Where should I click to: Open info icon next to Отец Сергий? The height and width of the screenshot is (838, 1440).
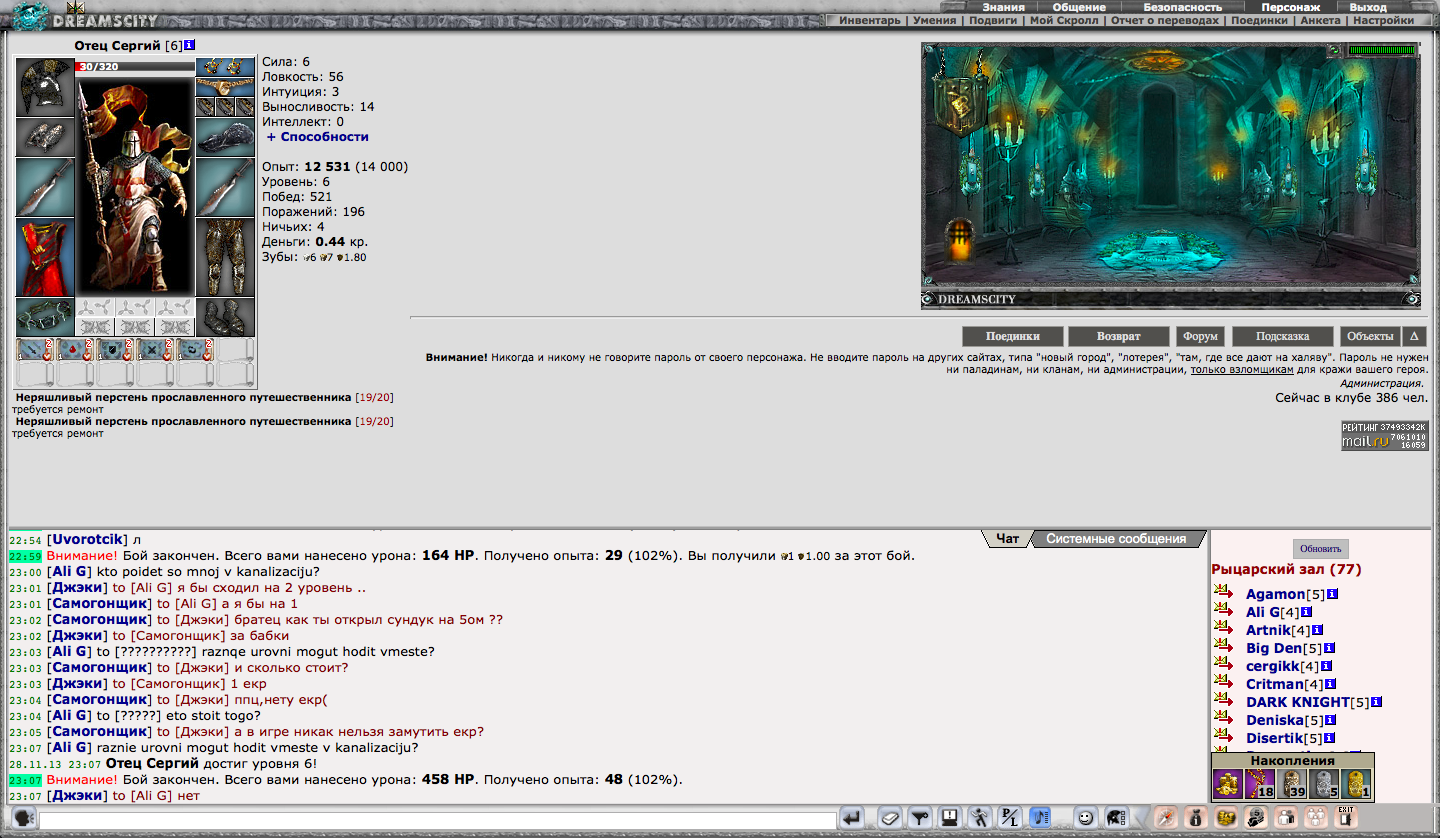pyautogui.click(x=190, y=45)
